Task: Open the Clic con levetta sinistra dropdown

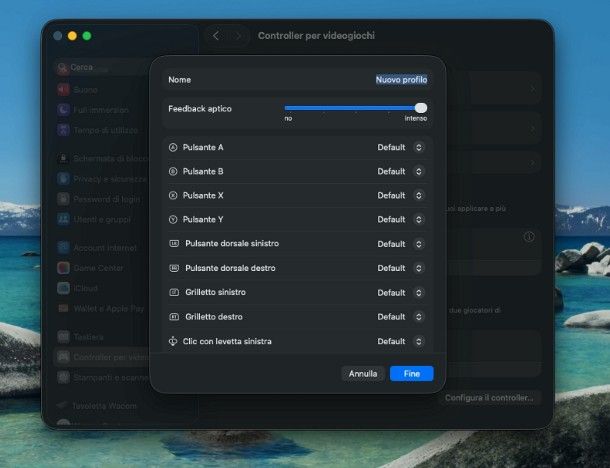Action: (418, 341)
